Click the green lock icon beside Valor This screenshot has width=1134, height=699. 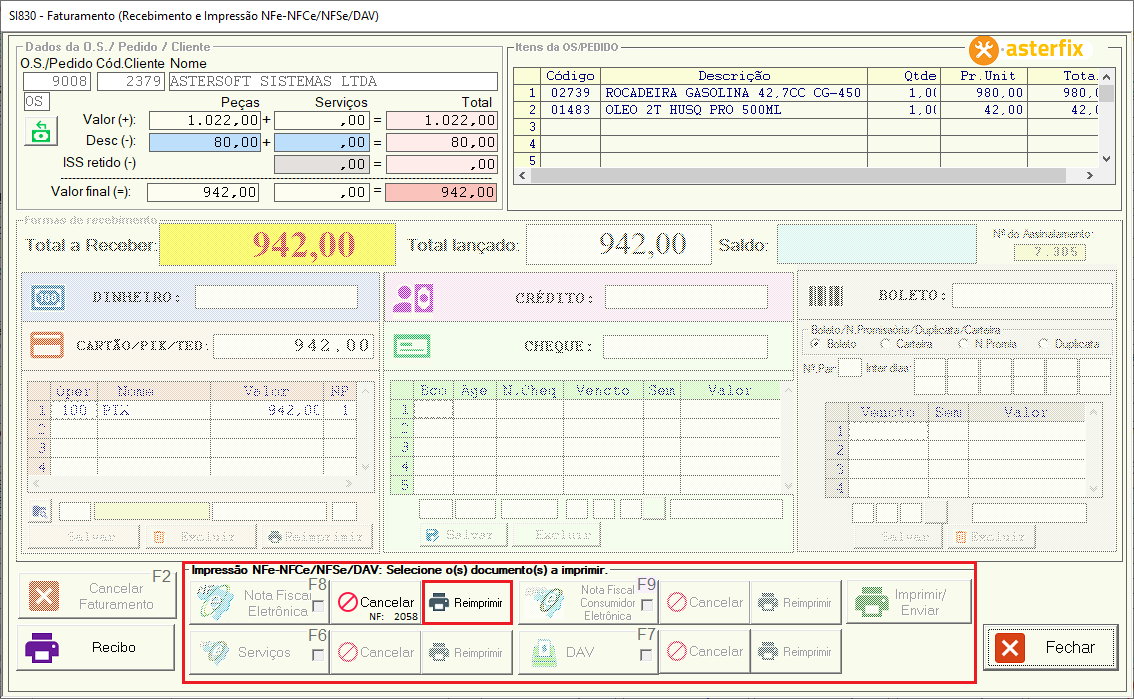click(x=41, y=132)
